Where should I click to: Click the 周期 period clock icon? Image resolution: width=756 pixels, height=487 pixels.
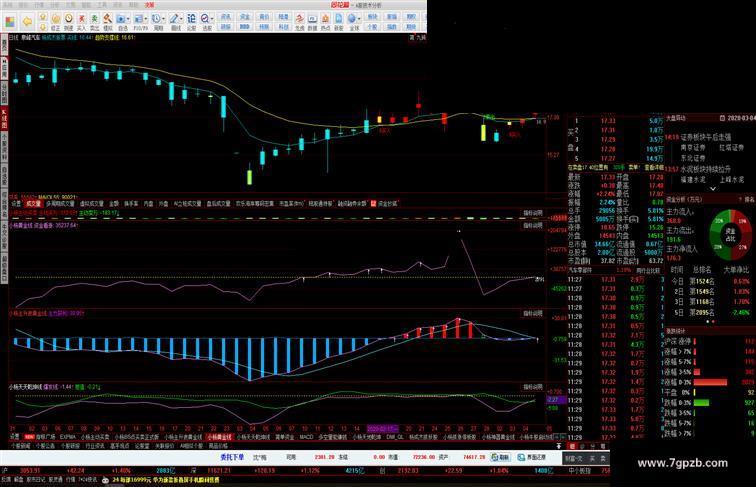[157, 22]
